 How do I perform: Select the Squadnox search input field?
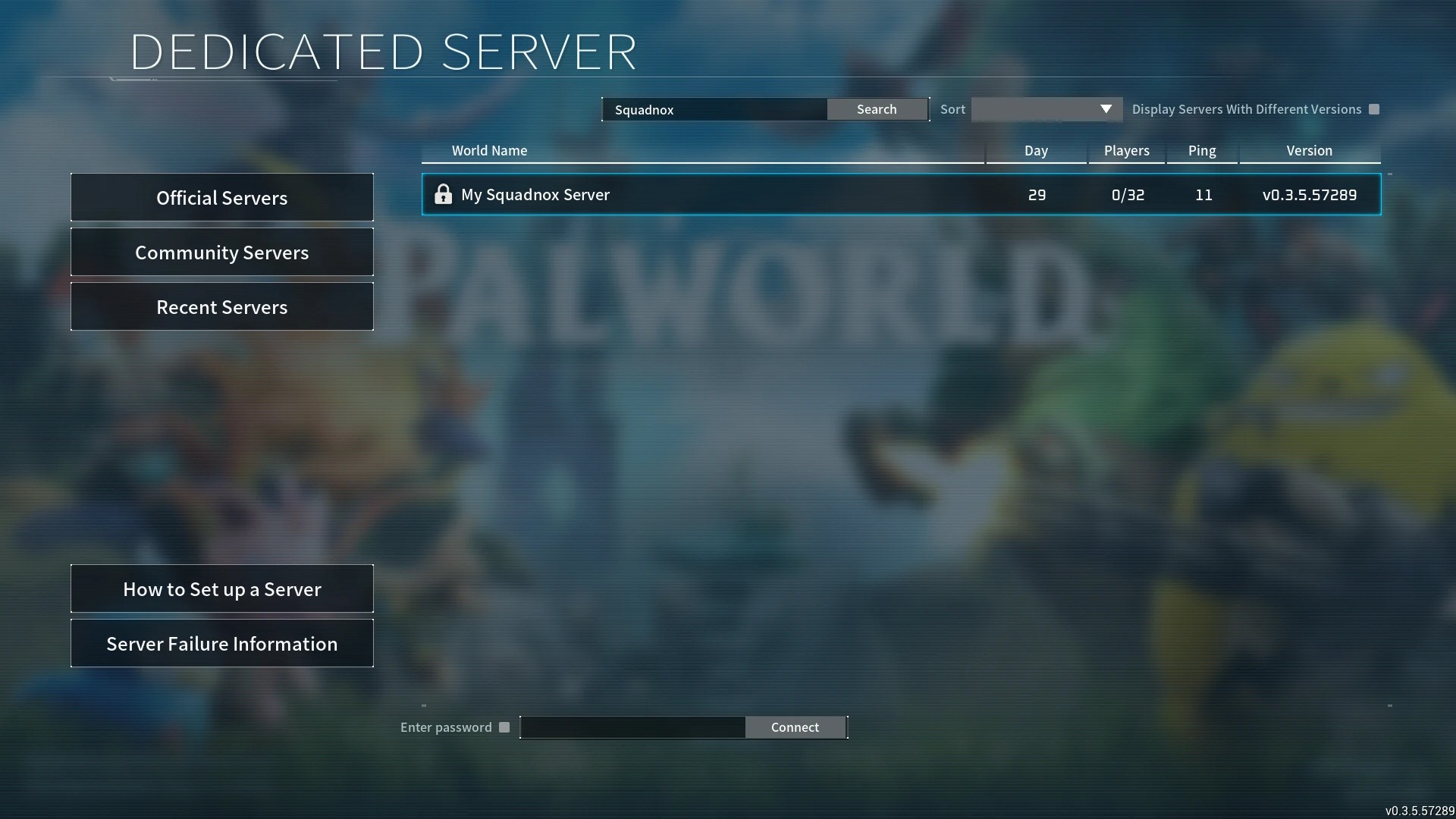[714, 109]
